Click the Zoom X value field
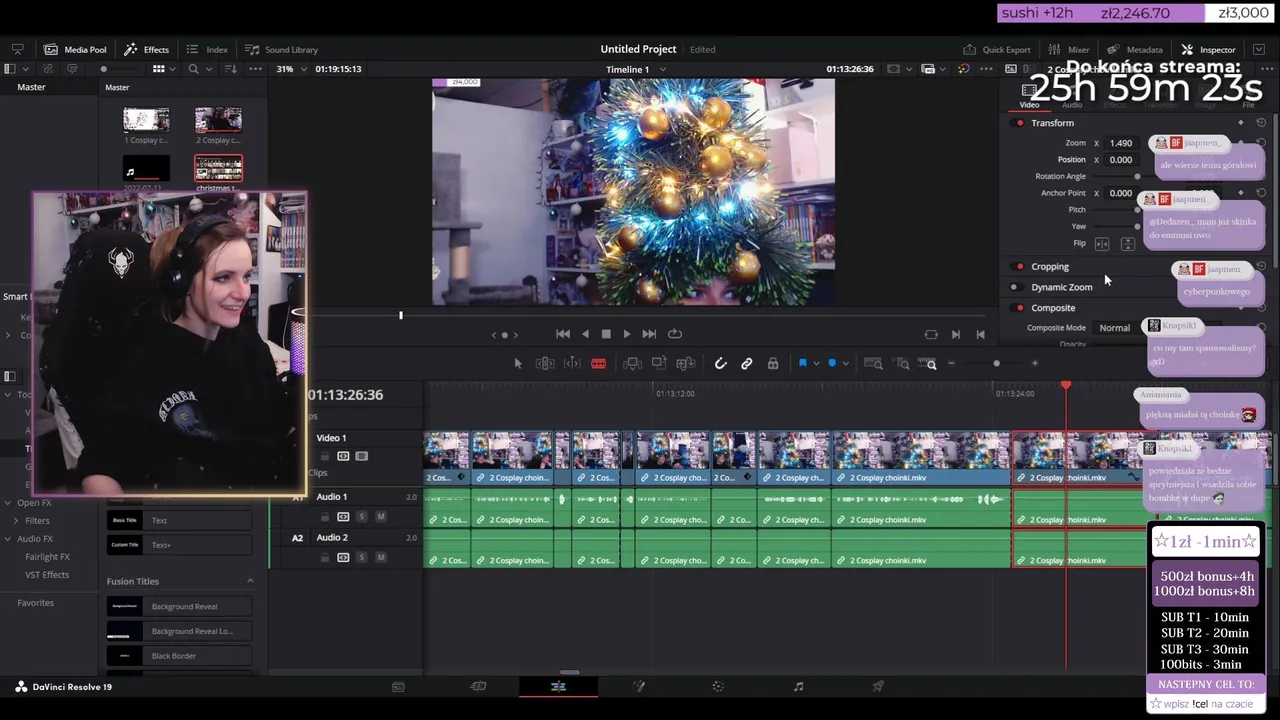The image size is (1280, 720). point(1121,143)
